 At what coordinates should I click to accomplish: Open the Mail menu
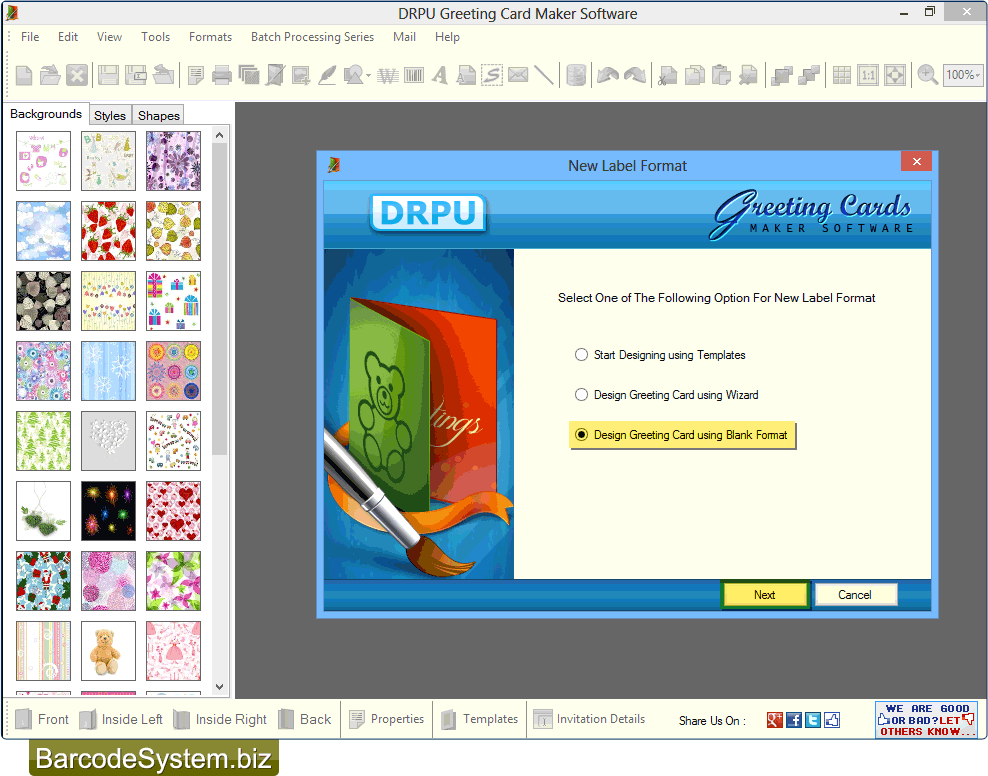click(404, 37)
